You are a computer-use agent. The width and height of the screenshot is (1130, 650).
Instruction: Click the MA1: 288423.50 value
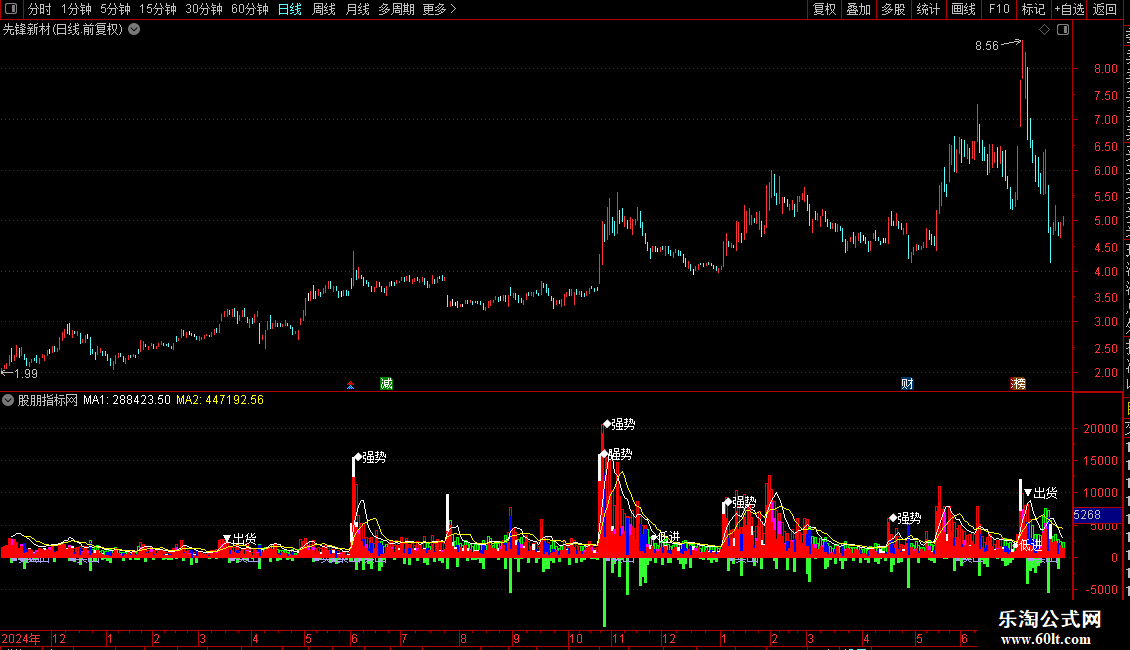click(127, 400)
